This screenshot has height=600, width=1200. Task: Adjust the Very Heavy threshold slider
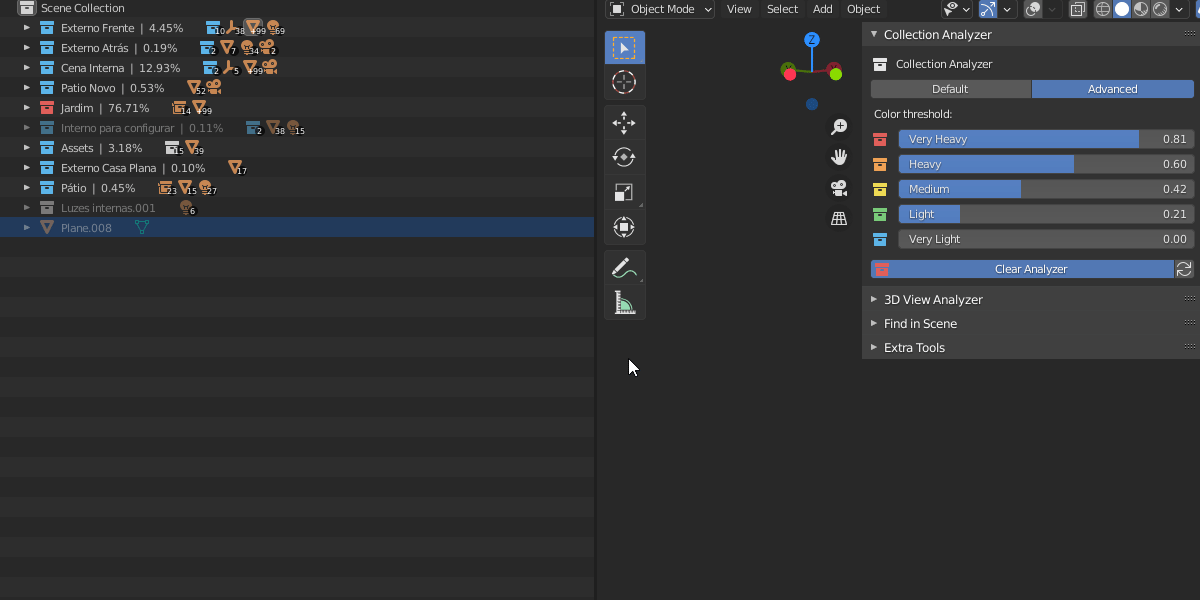tap(1046, 139)
